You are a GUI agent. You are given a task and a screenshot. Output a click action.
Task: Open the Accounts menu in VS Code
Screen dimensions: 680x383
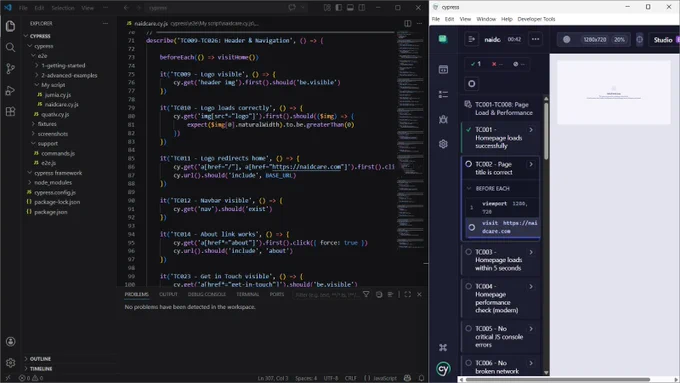(x=10, y=342)
